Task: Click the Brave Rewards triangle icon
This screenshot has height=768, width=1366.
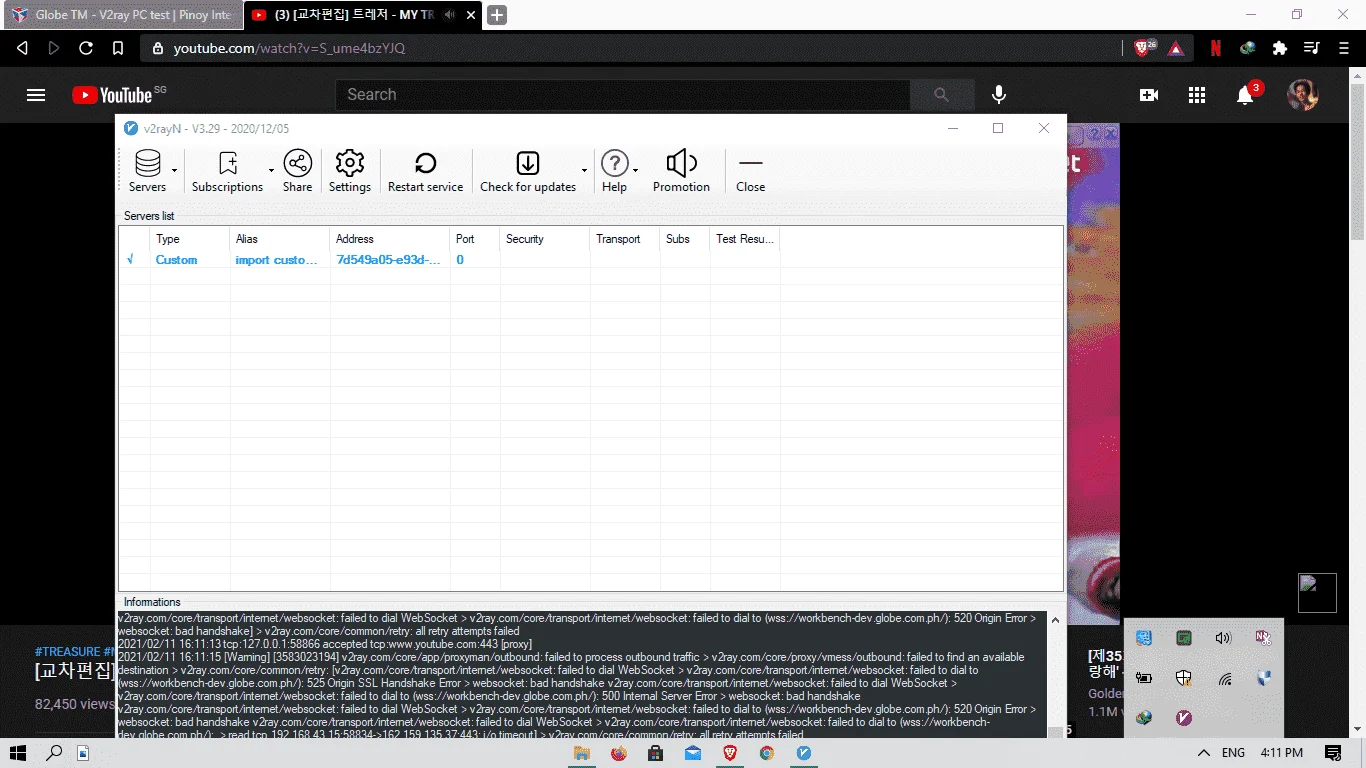Action: pyautogui.click(x=1176, y=48)
